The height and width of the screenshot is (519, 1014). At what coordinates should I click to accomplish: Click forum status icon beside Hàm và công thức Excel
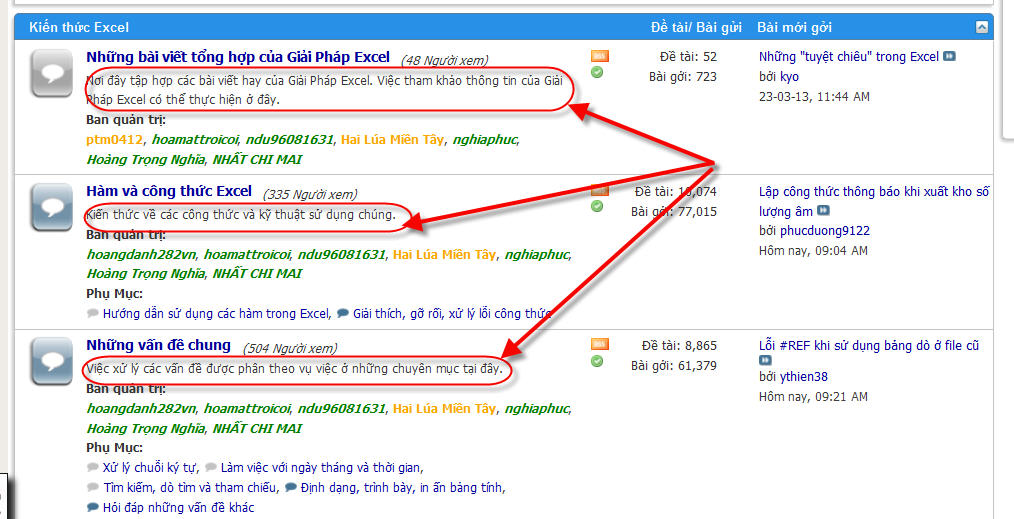coord(52,207)
